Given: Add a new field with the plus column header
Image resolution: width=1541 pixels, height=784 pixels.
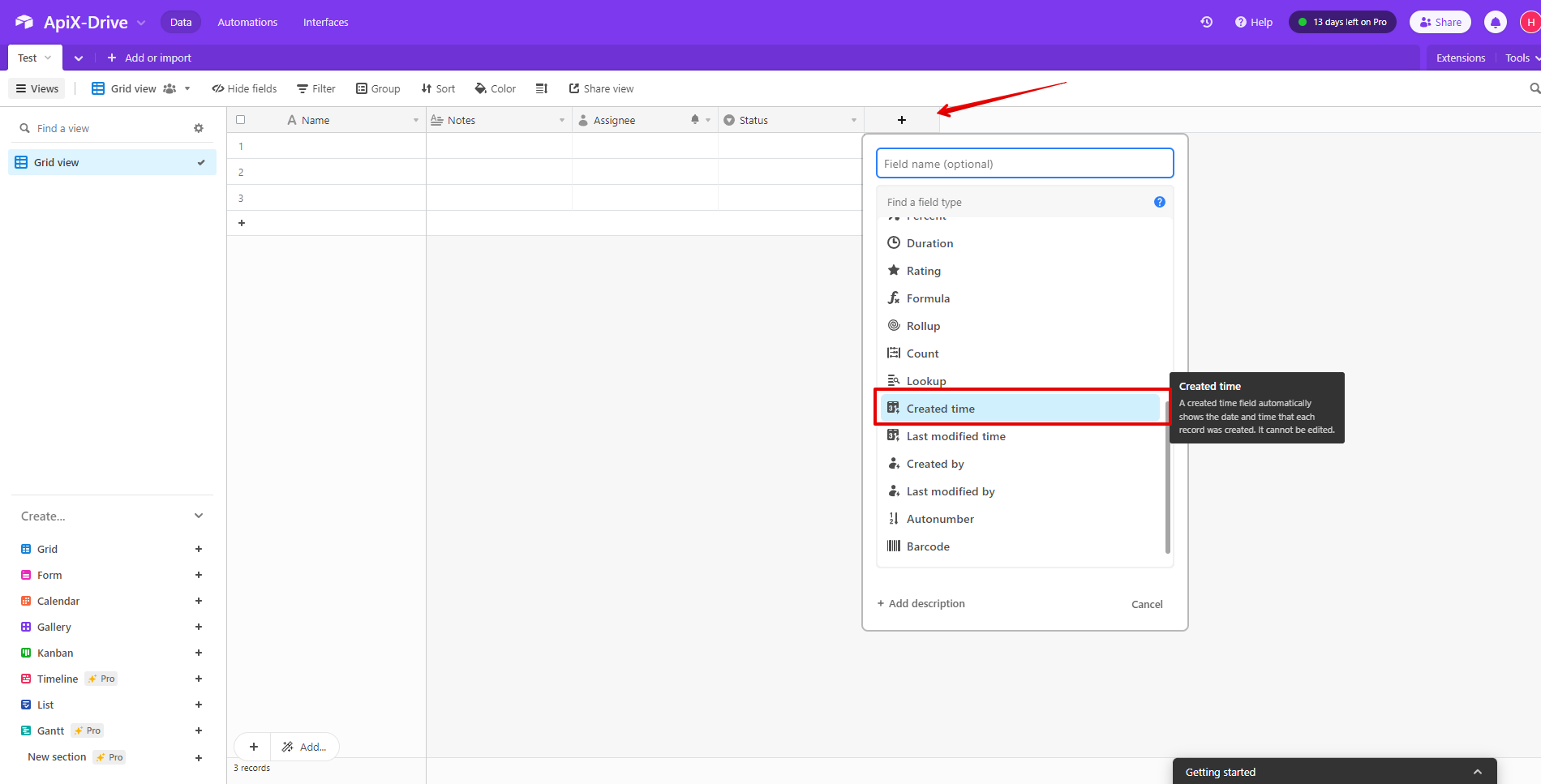Looking at the screenshot, I should (x=902, y=120).
